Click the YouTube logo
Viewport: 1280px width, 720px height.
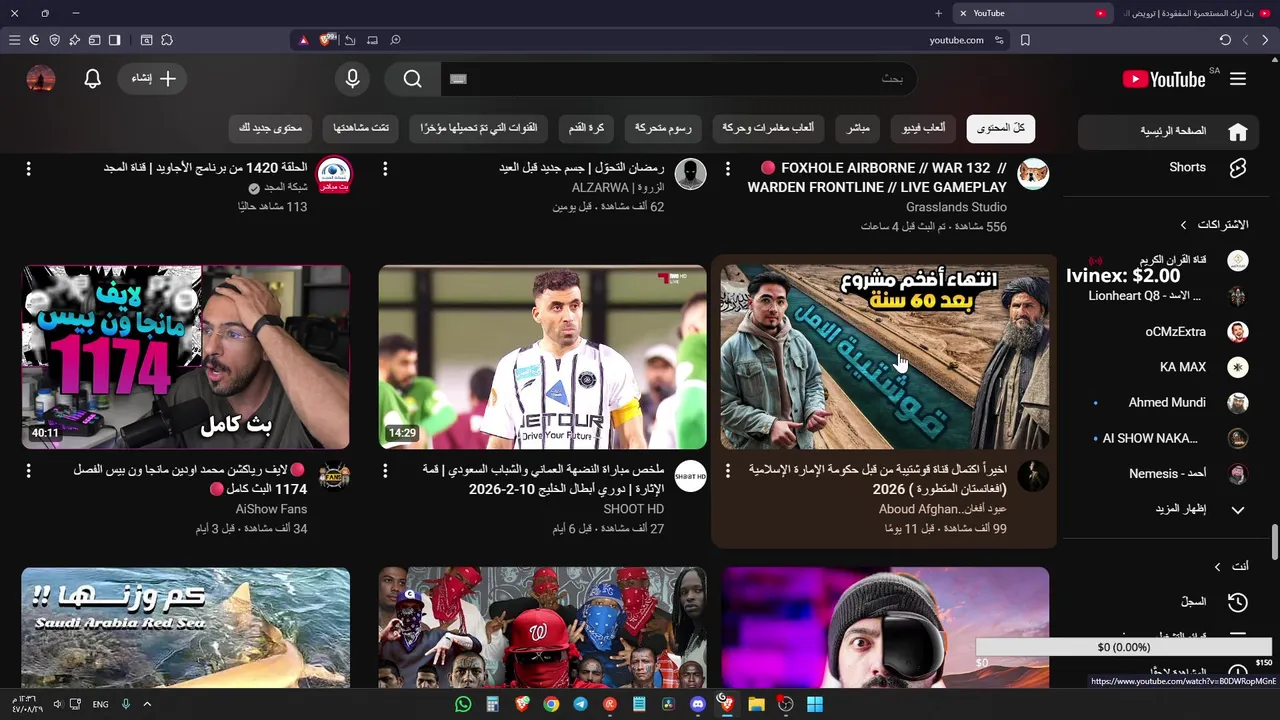pos(1164,79)
